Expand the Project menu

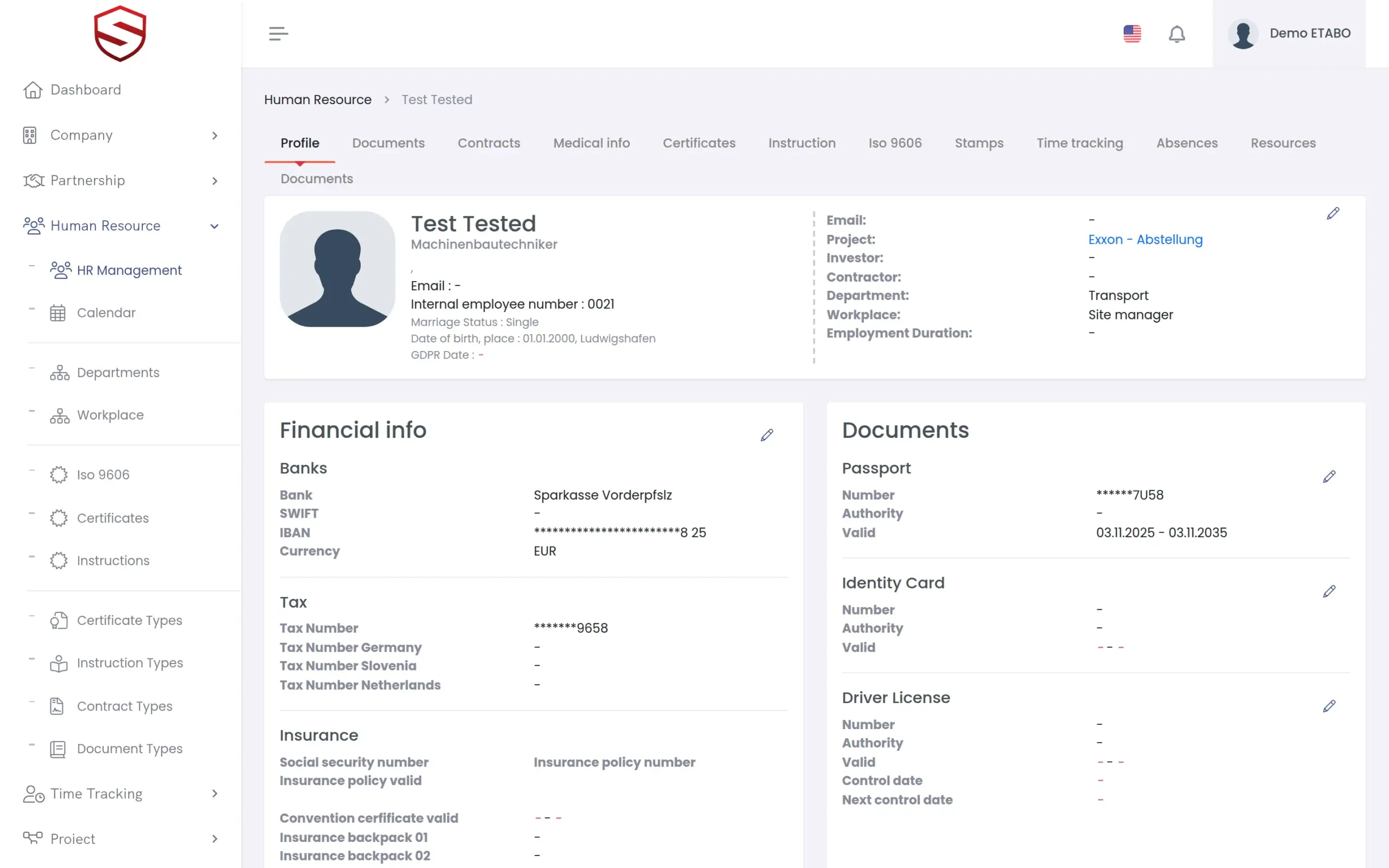(x=120, y=839)
